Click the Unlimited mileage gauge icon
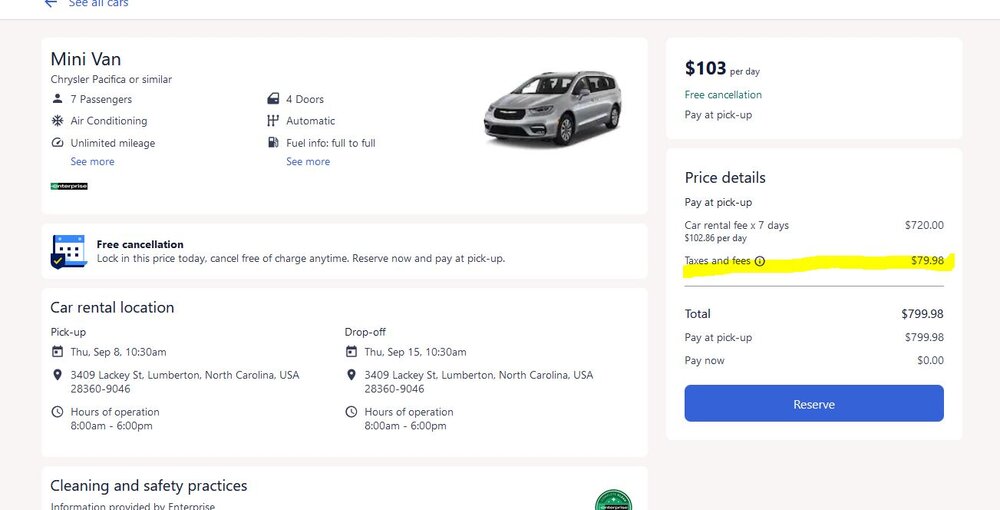 pyautogui.click(x=57, y=143)
